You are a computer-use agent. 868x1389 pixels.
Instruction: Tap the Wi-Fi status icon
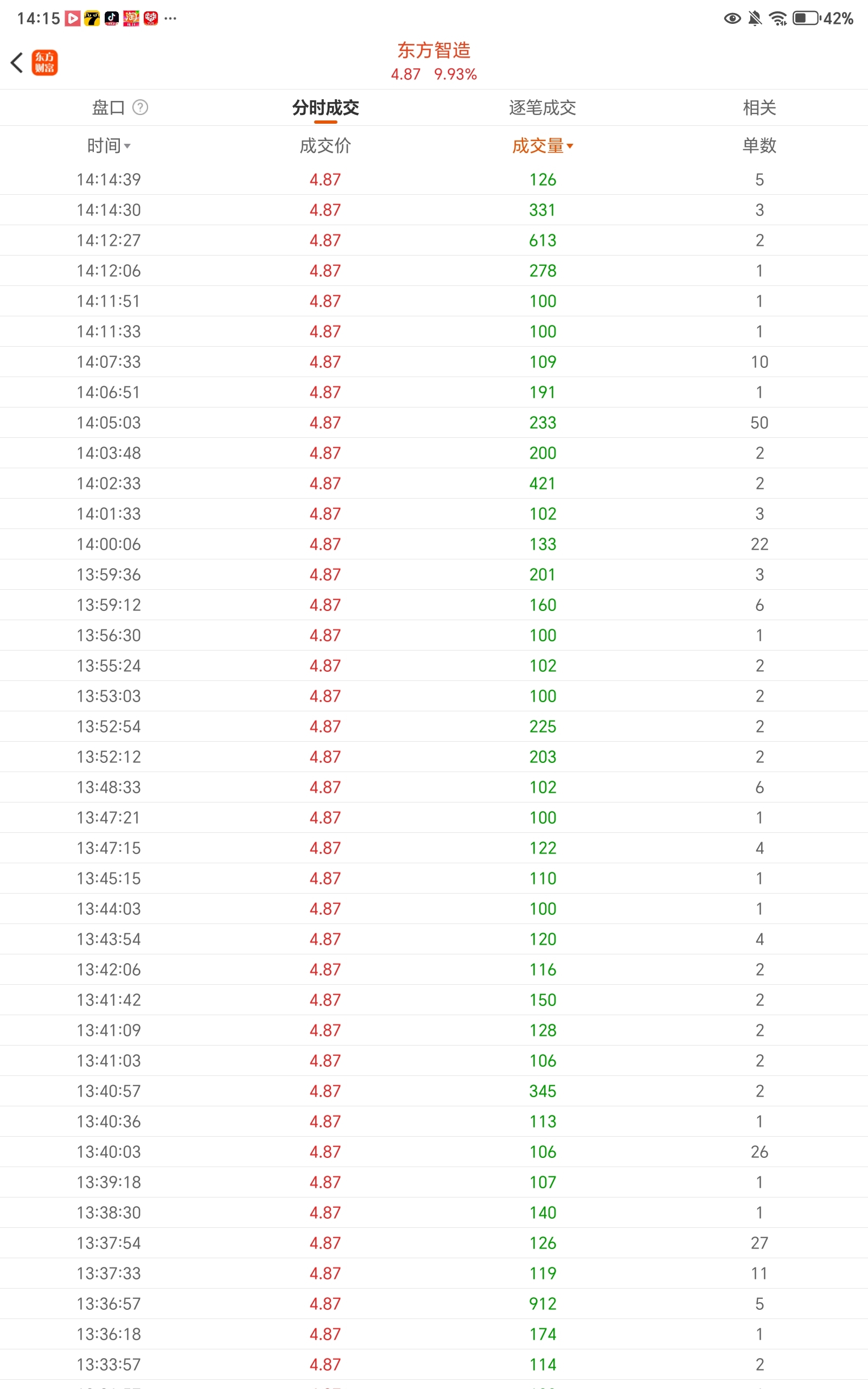click(x=778, y=19)
